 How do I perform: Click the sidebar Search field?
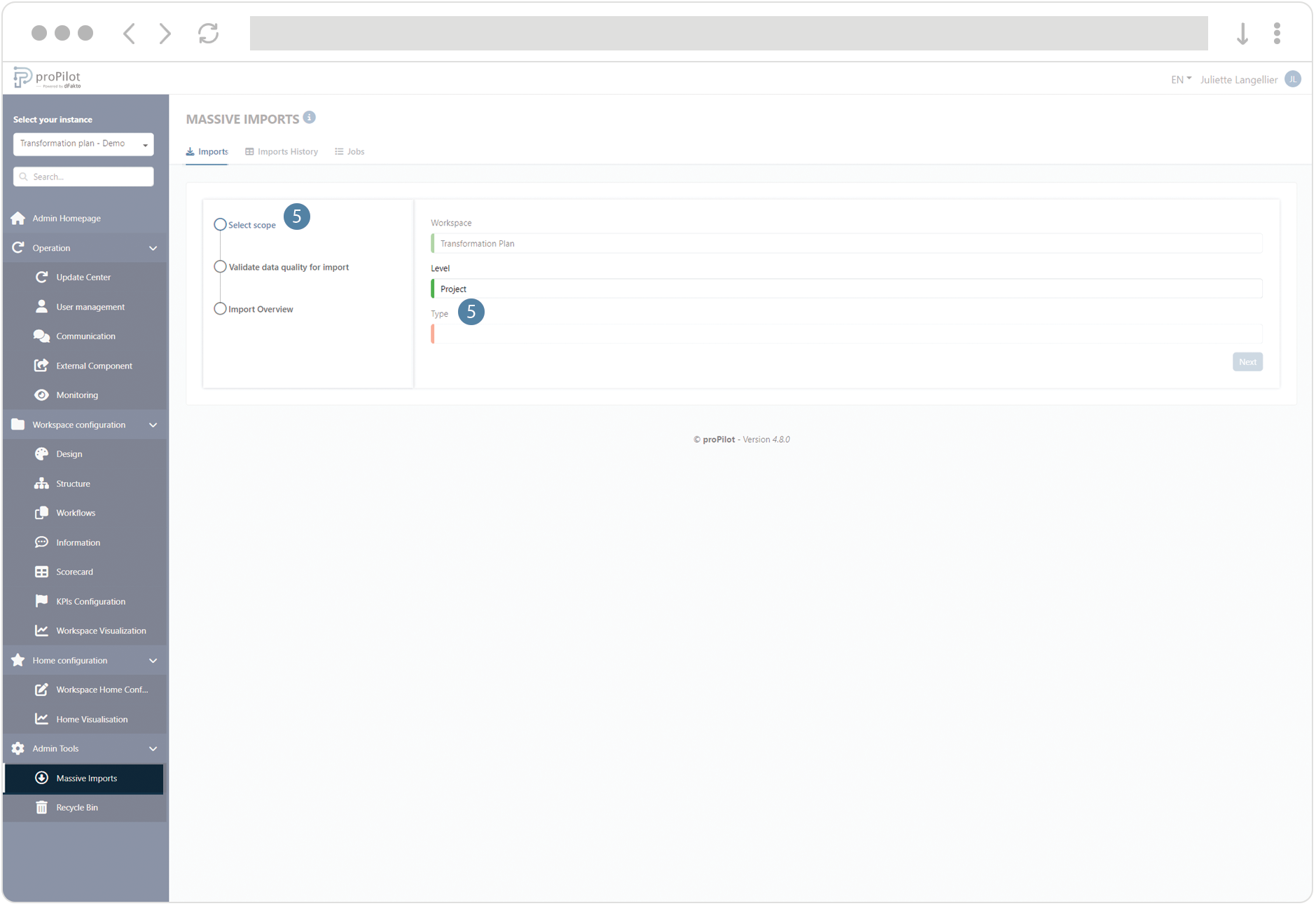[83, 177]
